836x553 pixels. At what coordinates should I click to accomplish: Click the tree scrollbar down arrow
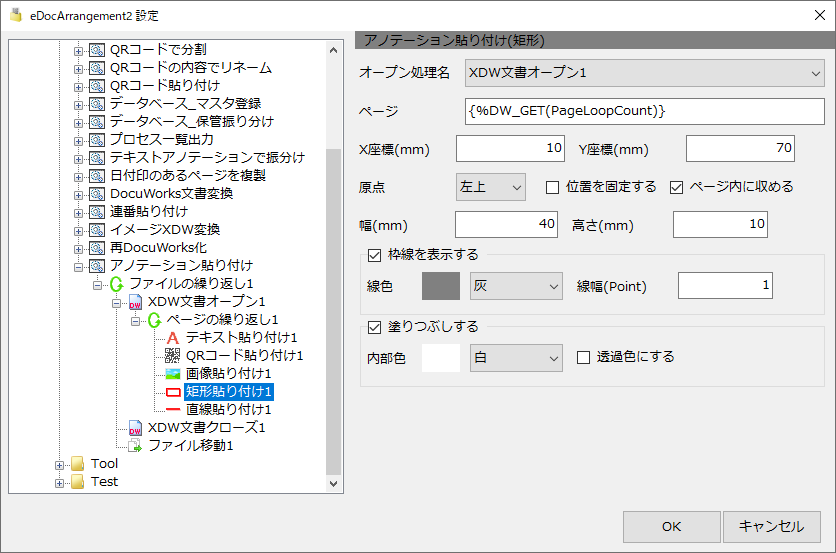[333, 484]
